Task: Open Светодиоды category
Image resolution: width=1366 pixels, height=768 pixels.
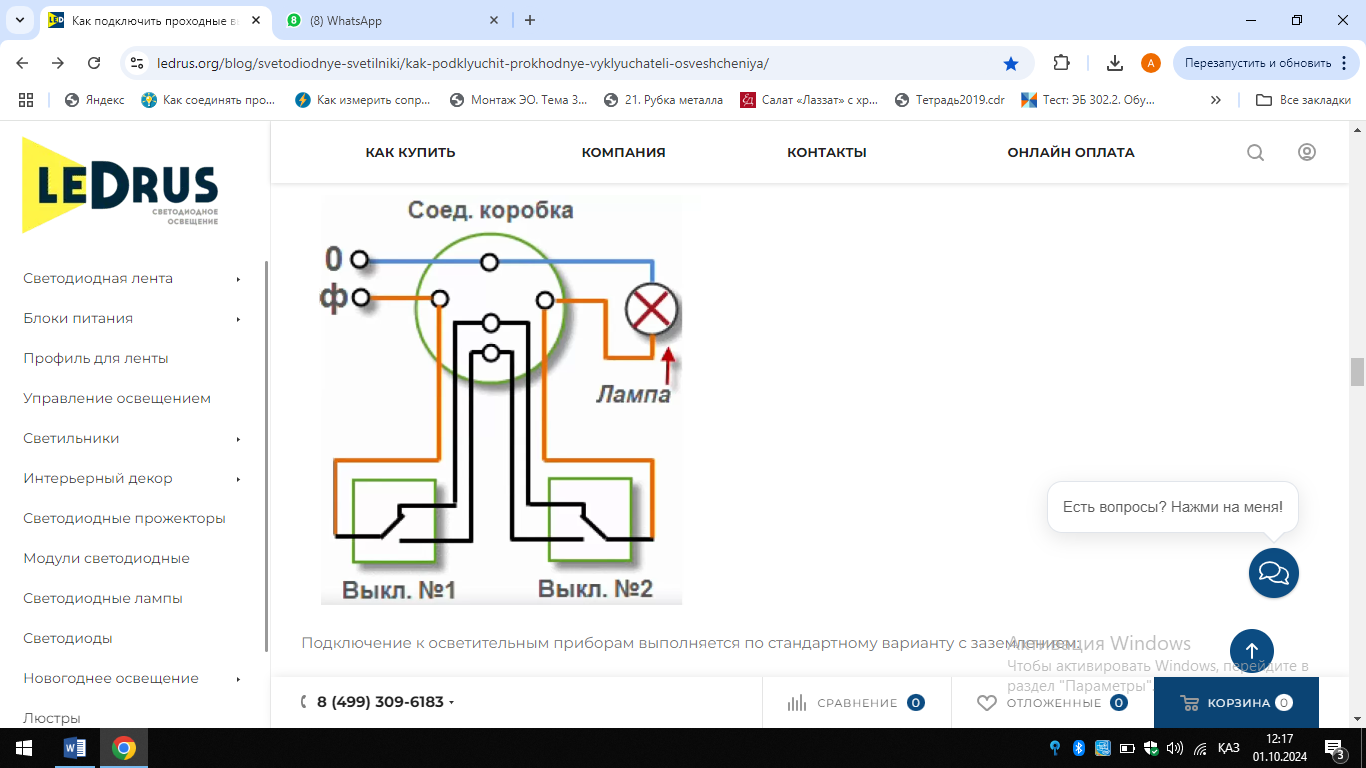Action: click(68, 639)
